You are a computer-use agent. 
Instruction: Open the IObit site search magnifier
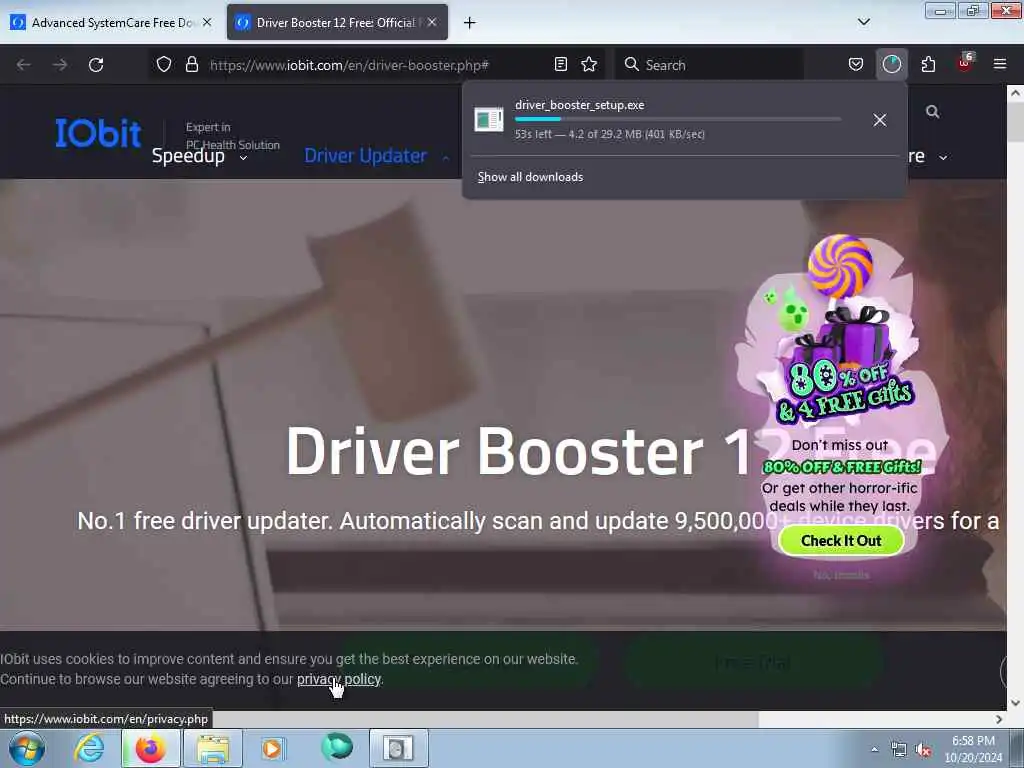(x=933, y=112)
